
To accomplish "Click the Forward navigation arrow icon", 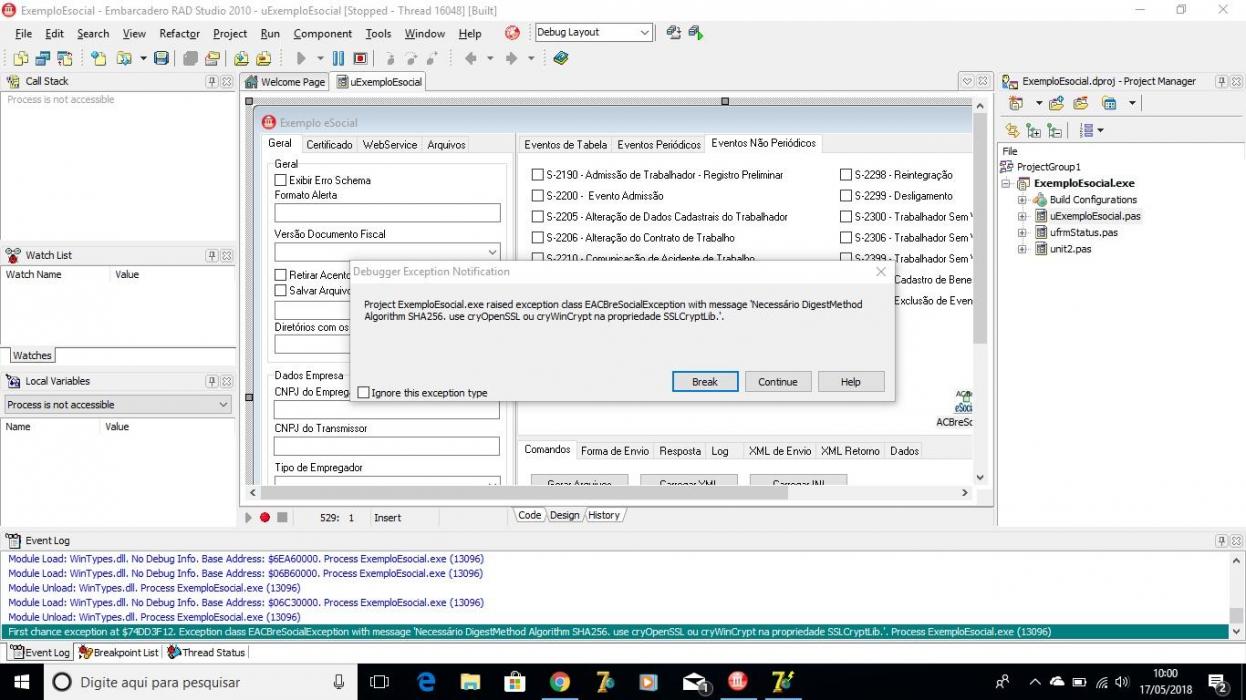I will coord(512,59).
